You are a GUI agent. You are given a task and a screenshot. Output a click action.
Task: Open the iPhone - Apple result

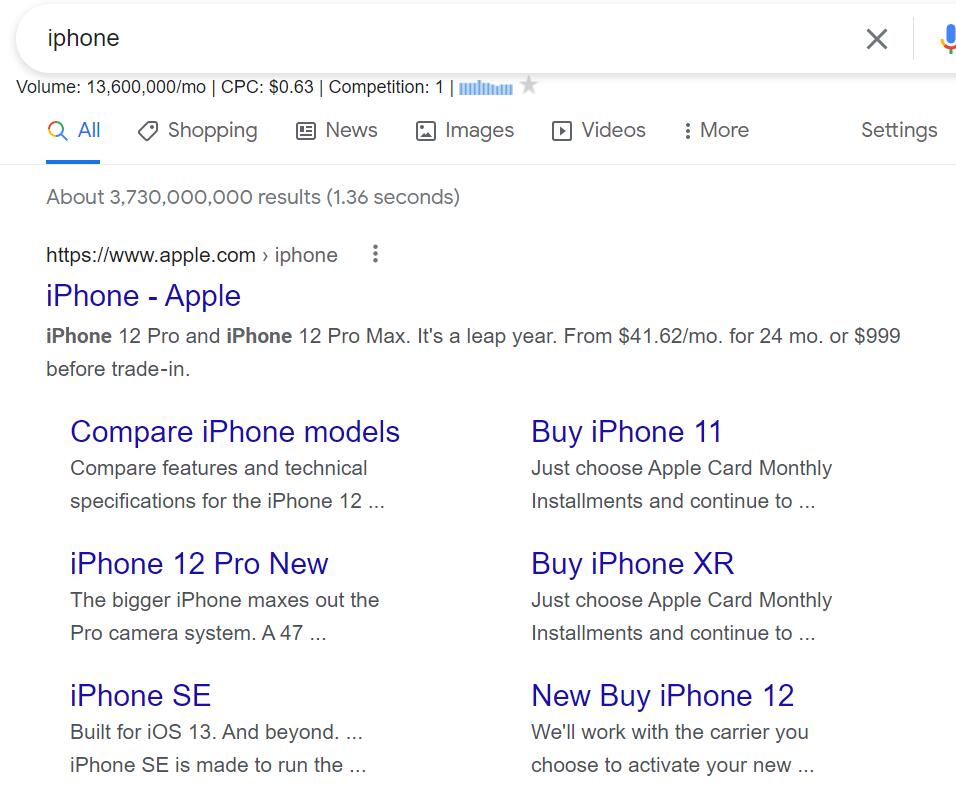[143, 296]
